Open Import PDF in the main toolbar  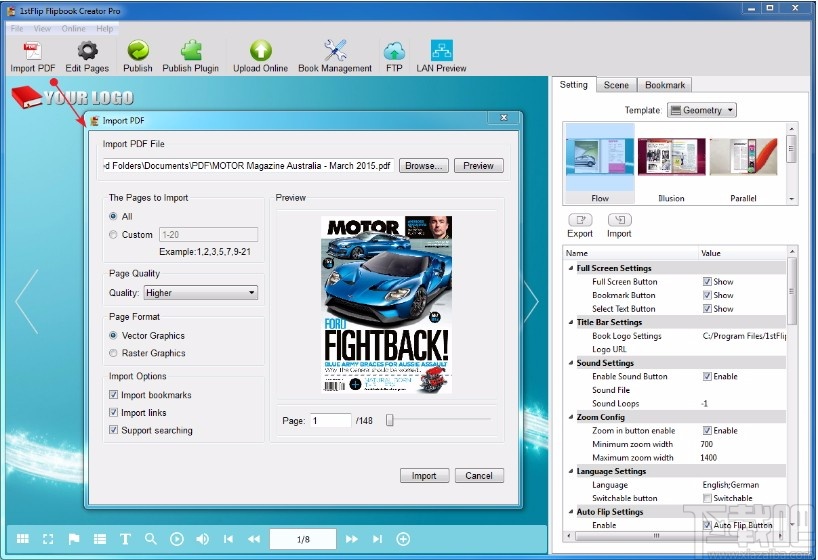[x=33, y=57]
